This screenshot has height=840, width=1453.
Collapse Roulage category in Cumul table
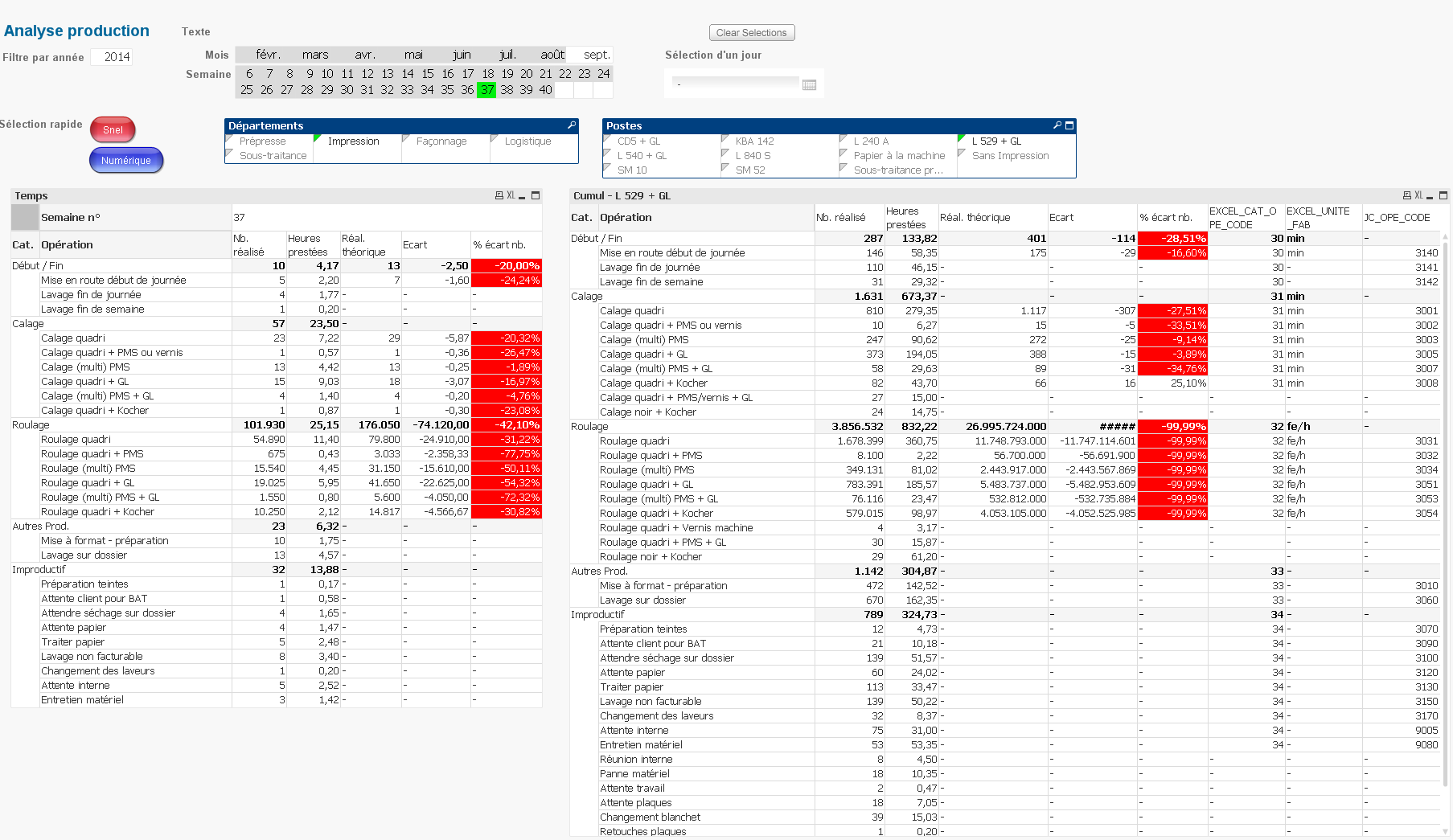(x=589, y=427)
